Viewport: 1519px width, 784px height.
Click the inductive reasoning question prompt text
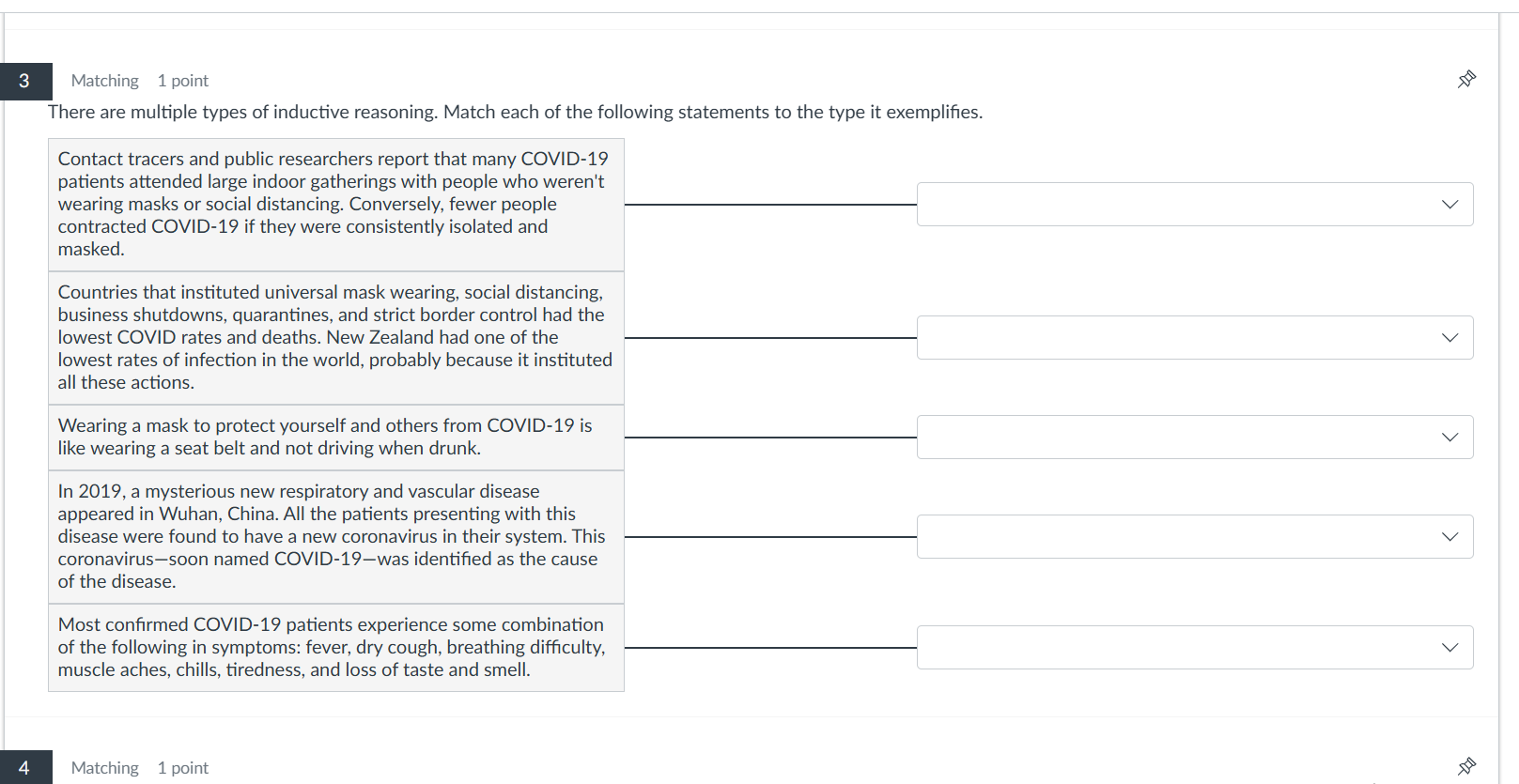point(516,112)
